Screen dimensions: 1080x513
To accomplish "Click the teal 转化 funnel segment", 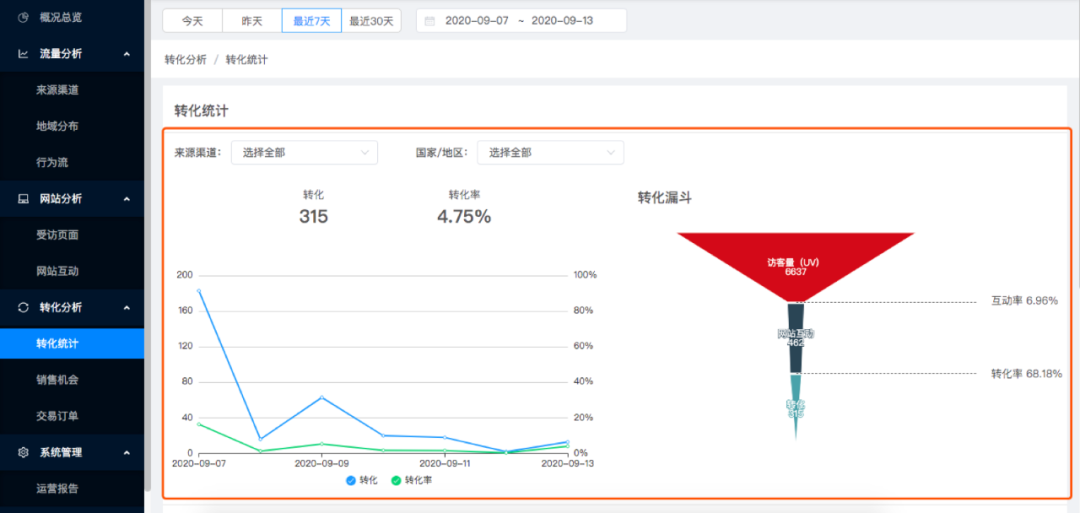I will (796, 409).
